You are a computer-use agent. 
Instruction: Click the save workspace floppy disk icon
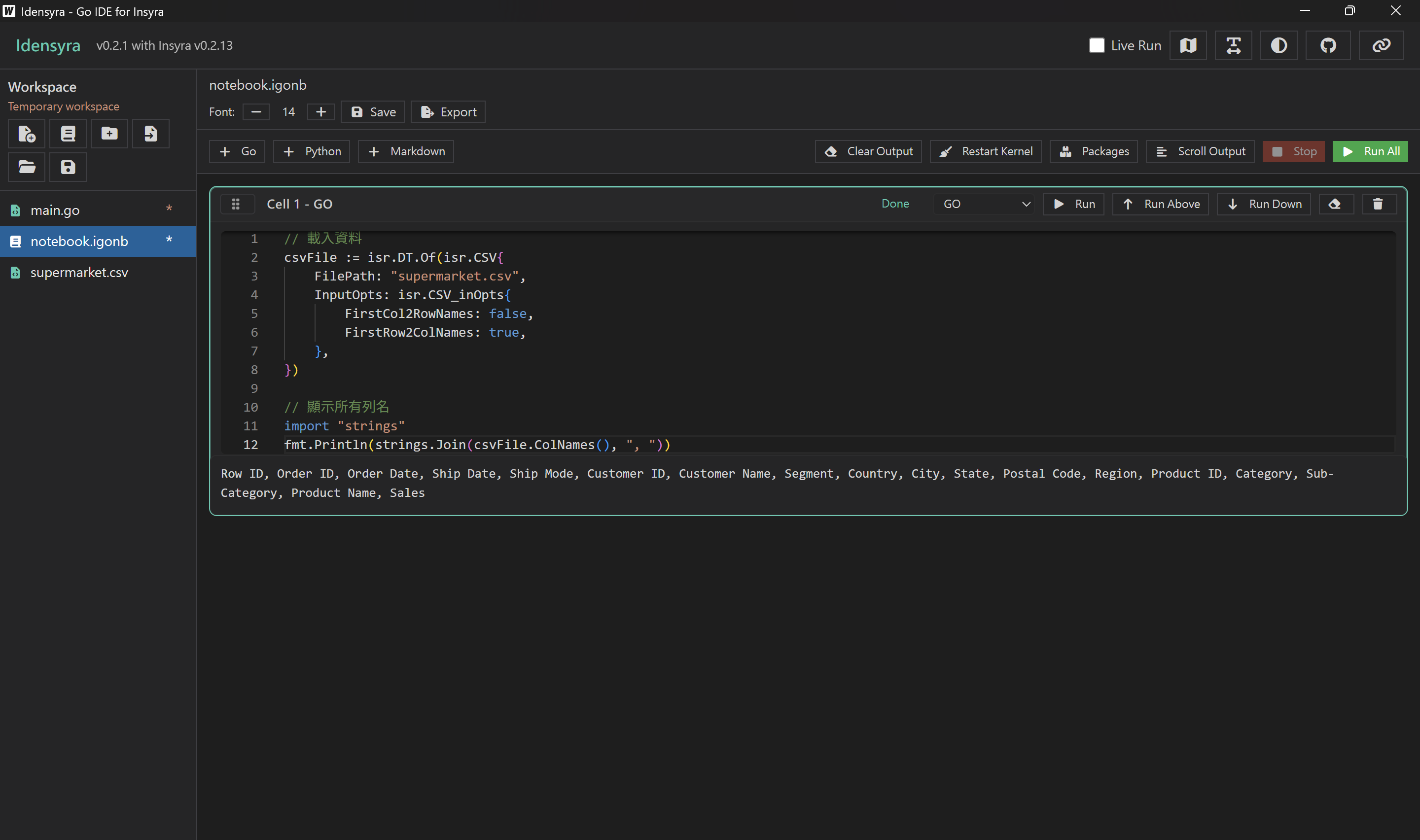68,167
